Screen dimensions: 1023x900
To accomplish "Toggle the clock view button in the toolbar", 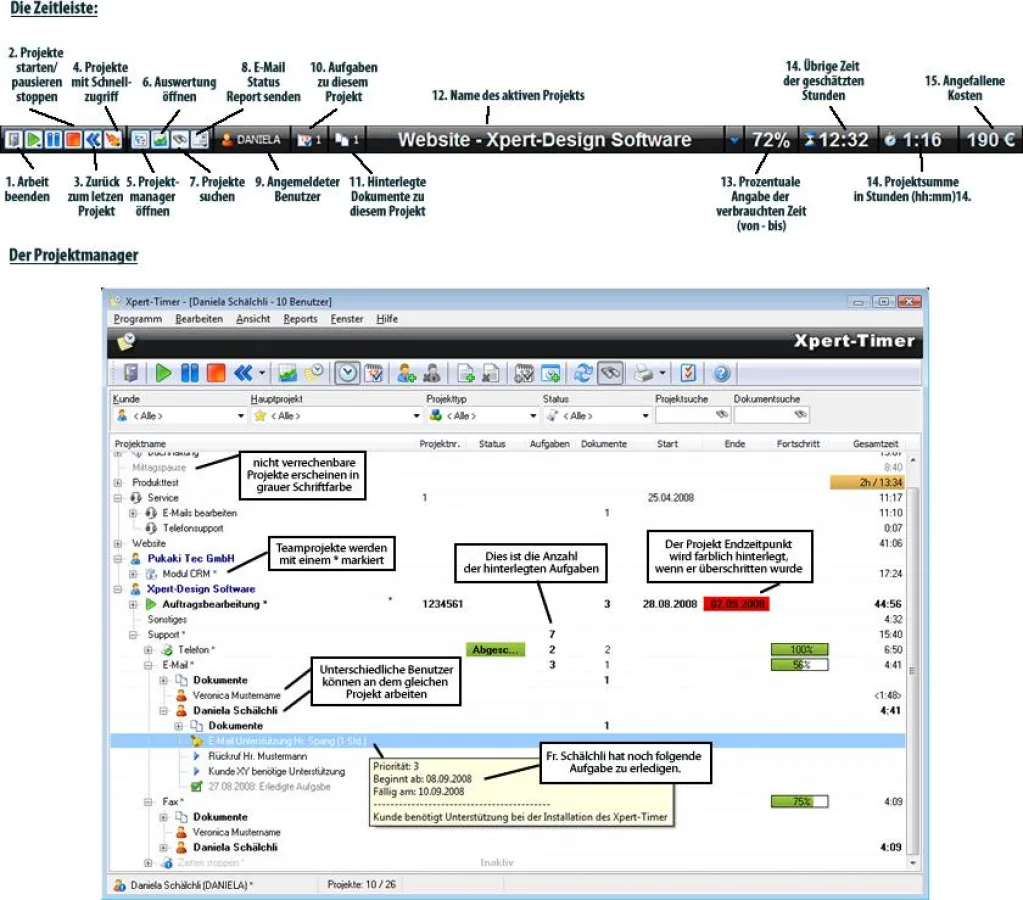I will tap(347, 373).
